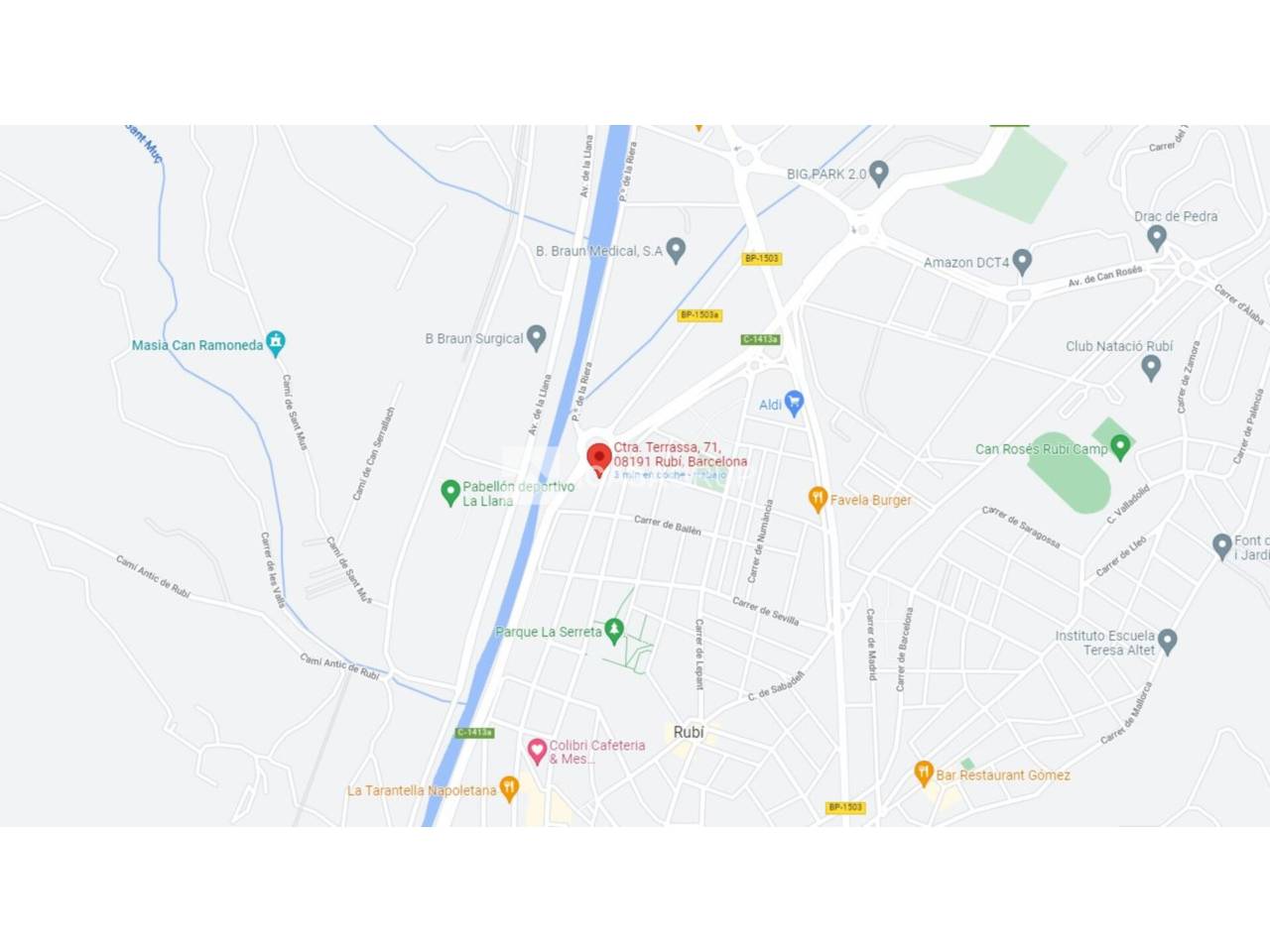
Task: Click the Parque La Serreta tree marker
Action: (614, 630)
